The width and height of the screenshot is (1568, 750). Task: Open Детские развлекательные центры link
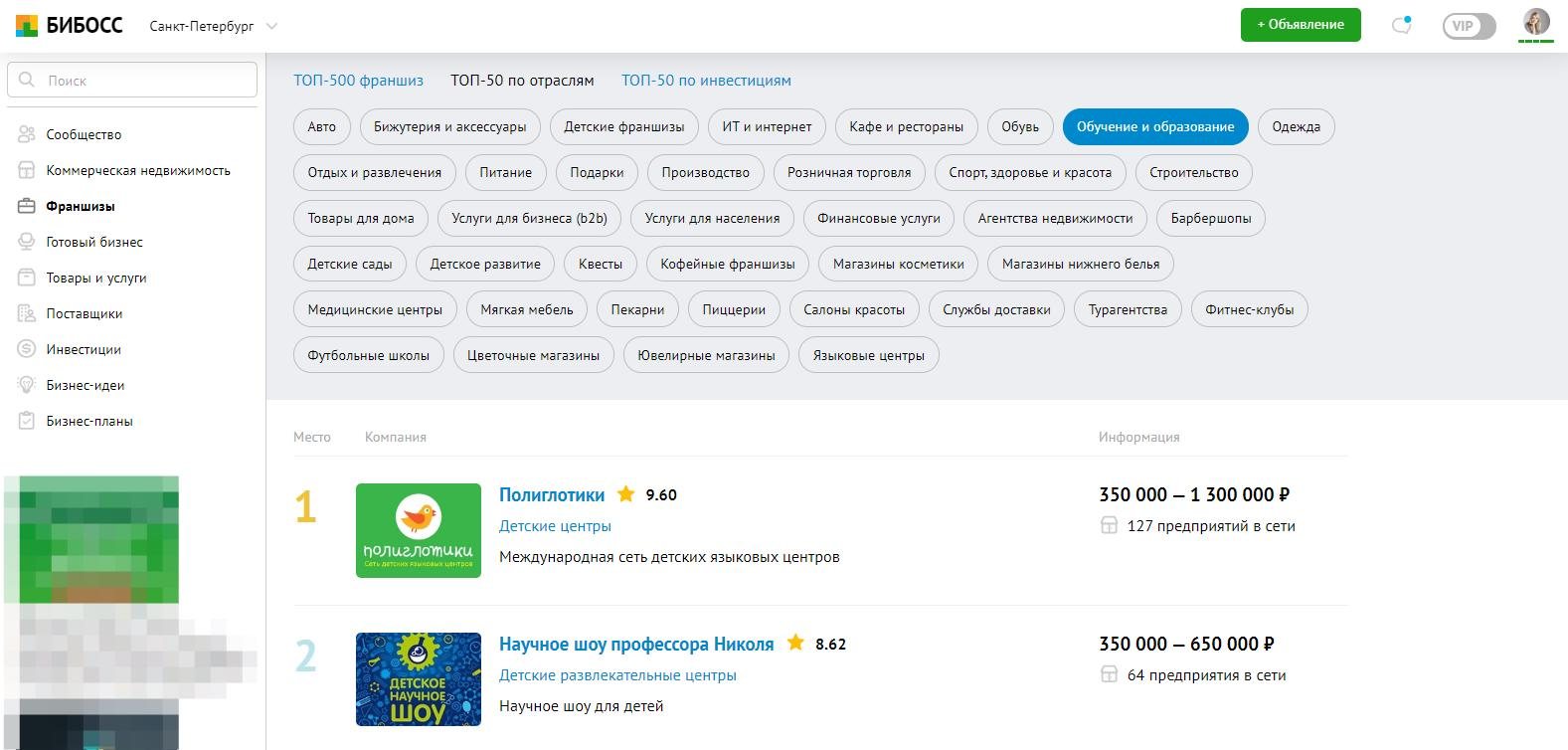tap(617, 675)
